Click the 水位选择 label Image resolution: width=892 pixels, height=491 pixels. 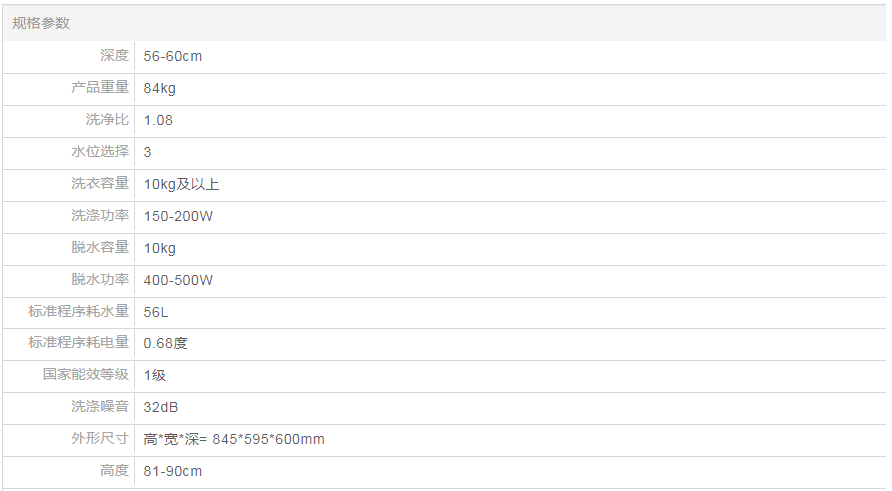(100, 152)
